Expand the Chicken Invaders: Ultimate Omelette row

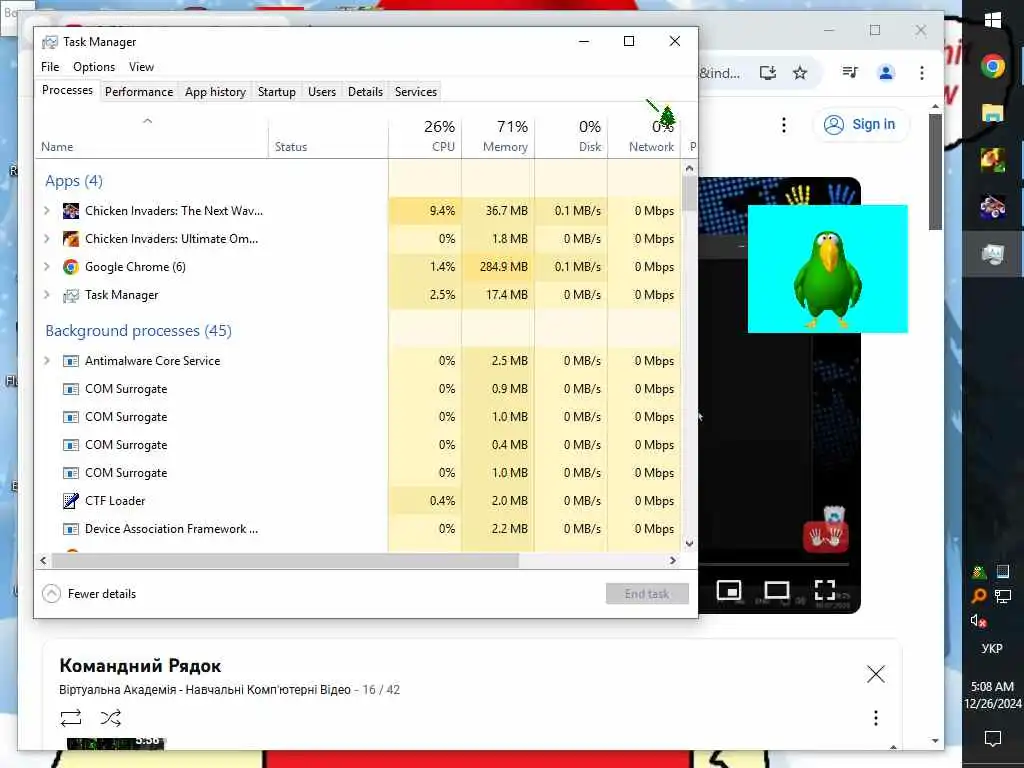pos(47,239)
